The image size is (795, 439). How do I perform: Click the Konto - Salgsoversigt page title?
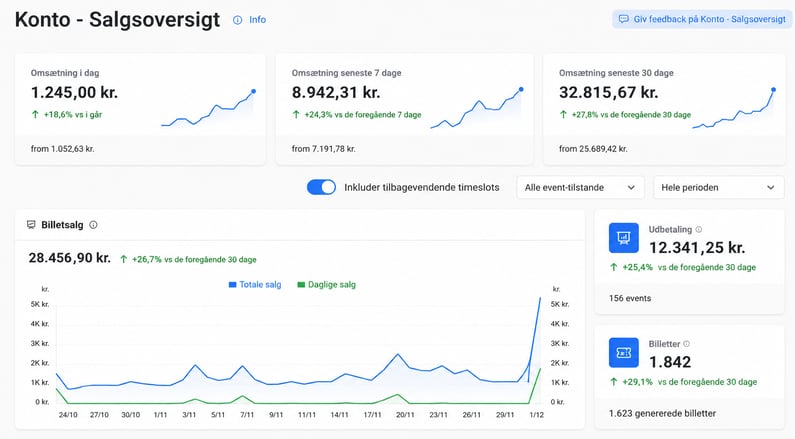click(117, 20)
